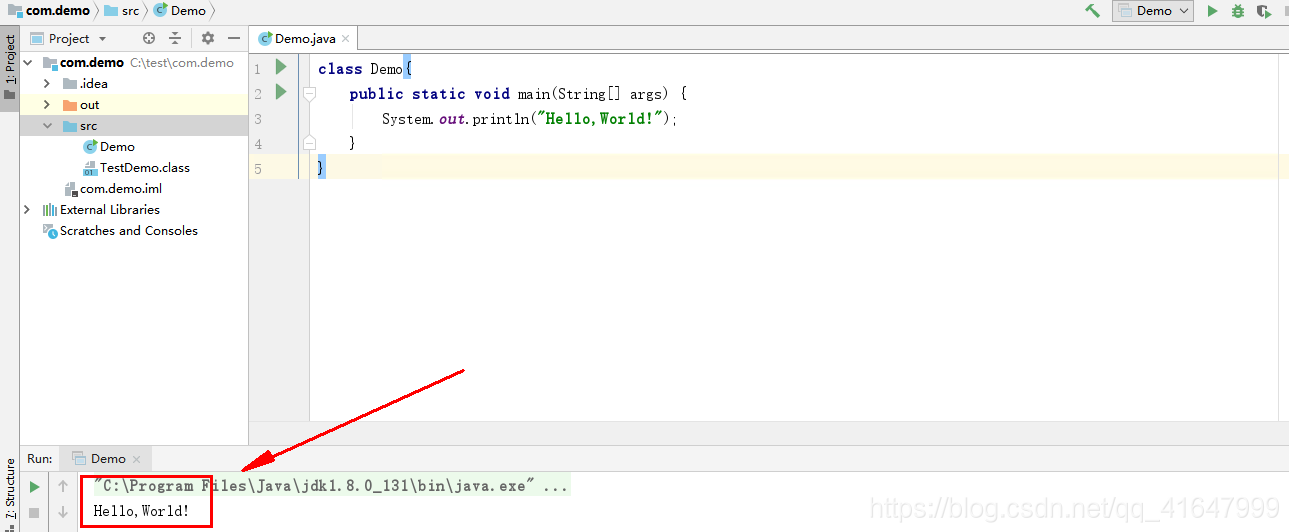Place cursor on class Demo declaration line
The image size is (1289, 532).
365,68
